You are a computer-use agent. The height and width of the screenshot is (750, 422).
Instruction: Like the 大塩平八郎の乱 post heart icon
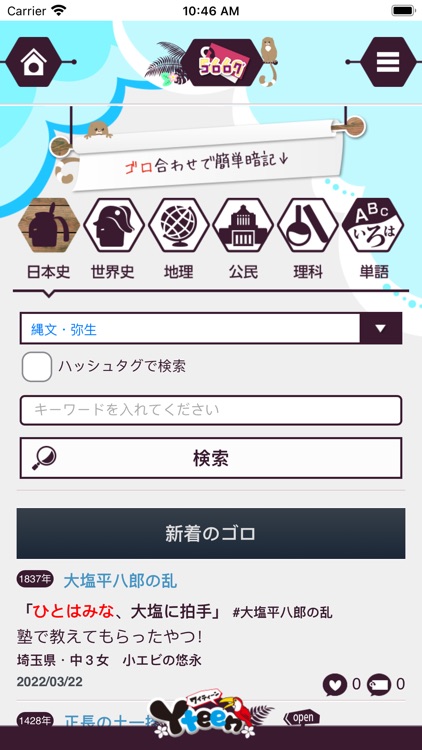tap(335, 685)
